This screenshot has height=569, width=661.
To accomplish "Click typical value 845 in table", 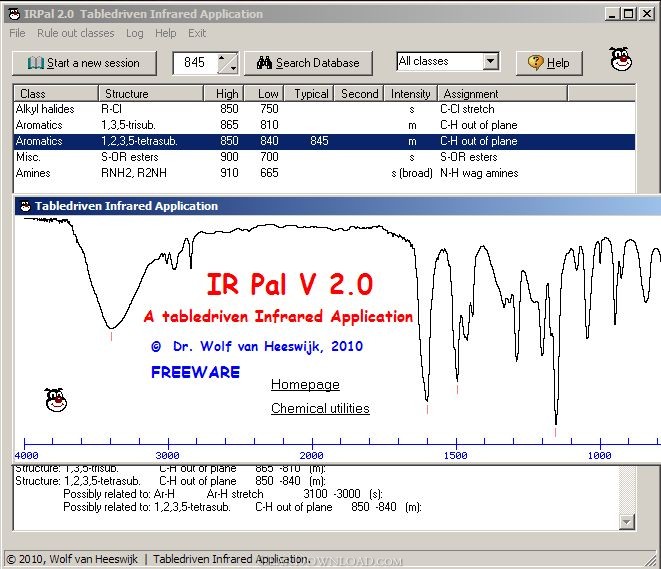I will click(x=319, y=141).
